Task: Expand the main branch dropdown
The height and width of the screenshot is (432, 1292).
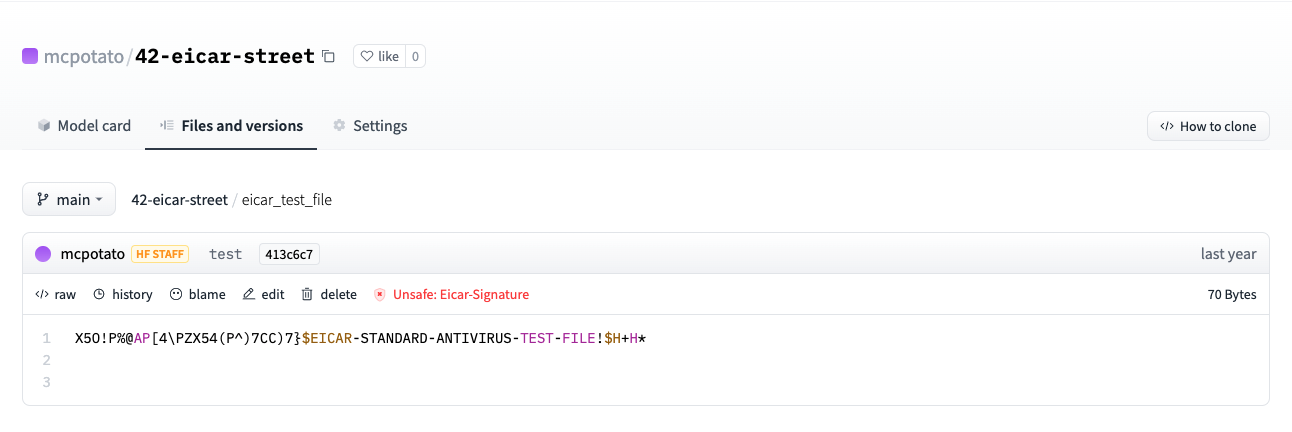Action: coord(69,199)
